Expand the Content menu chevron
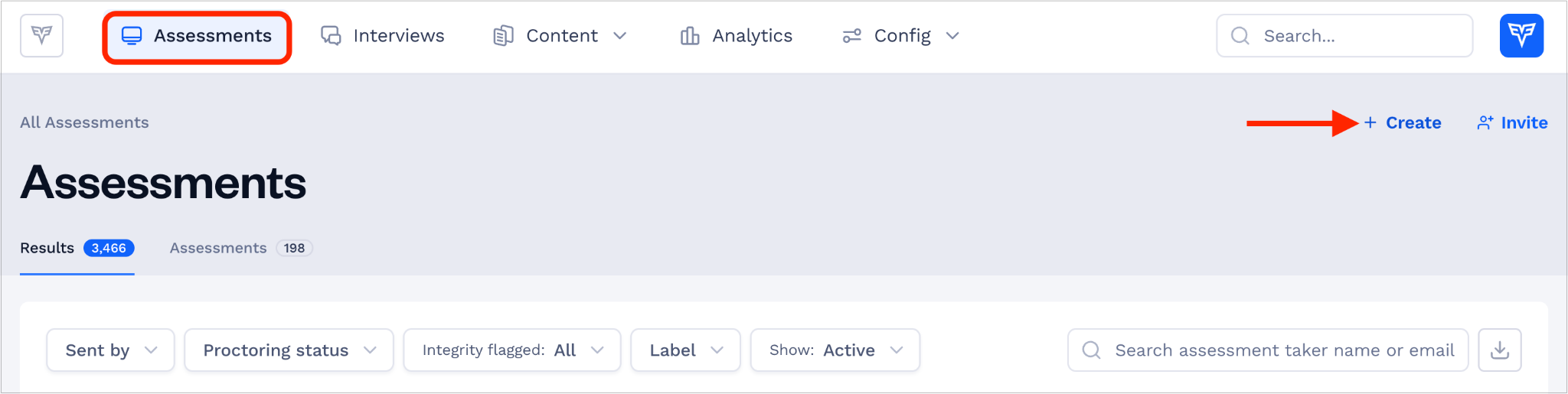1568x394 pixels. [x=620, y=36]
